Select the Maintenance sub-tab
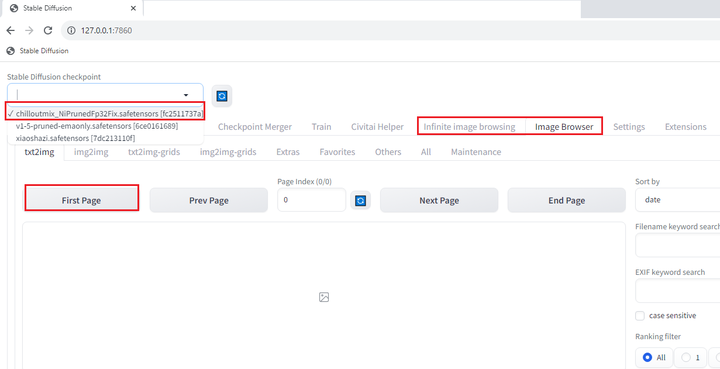This screenshot has height=369, width=720. tap(476, 152)
